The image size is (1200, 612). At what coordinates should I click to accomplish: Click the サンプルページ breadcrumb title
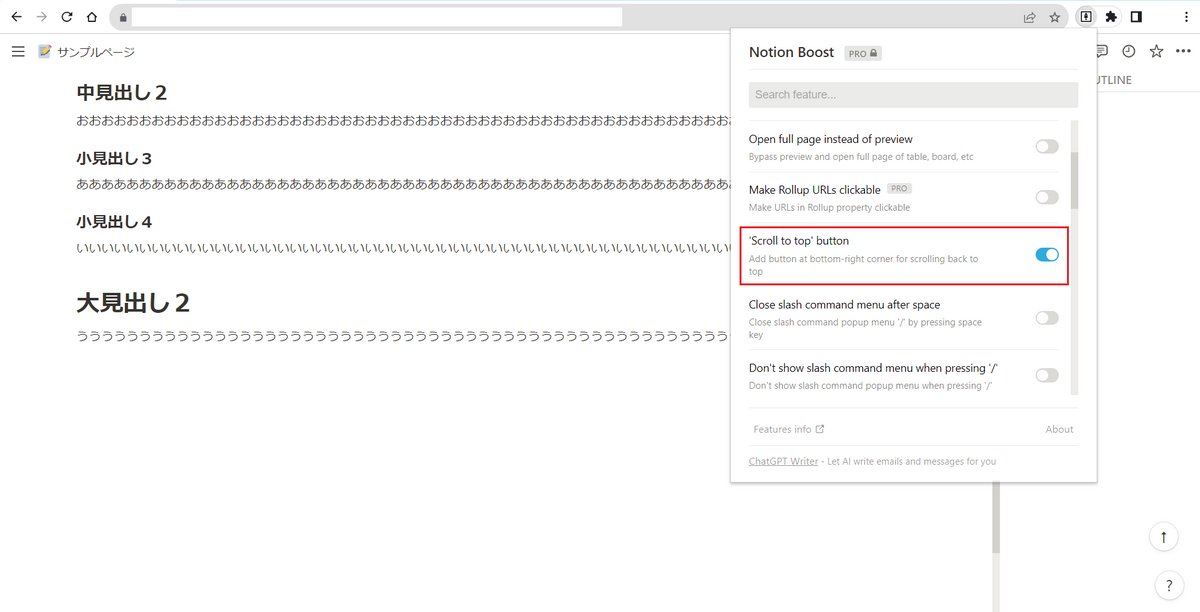96,52
